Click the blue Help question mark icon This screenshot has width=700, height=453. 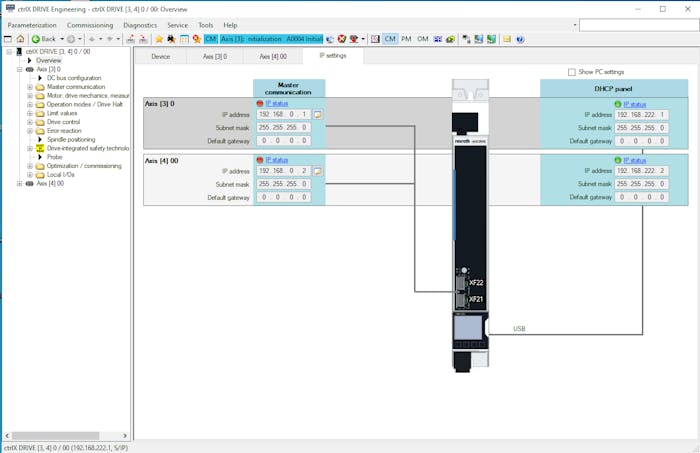coord(520,39)
